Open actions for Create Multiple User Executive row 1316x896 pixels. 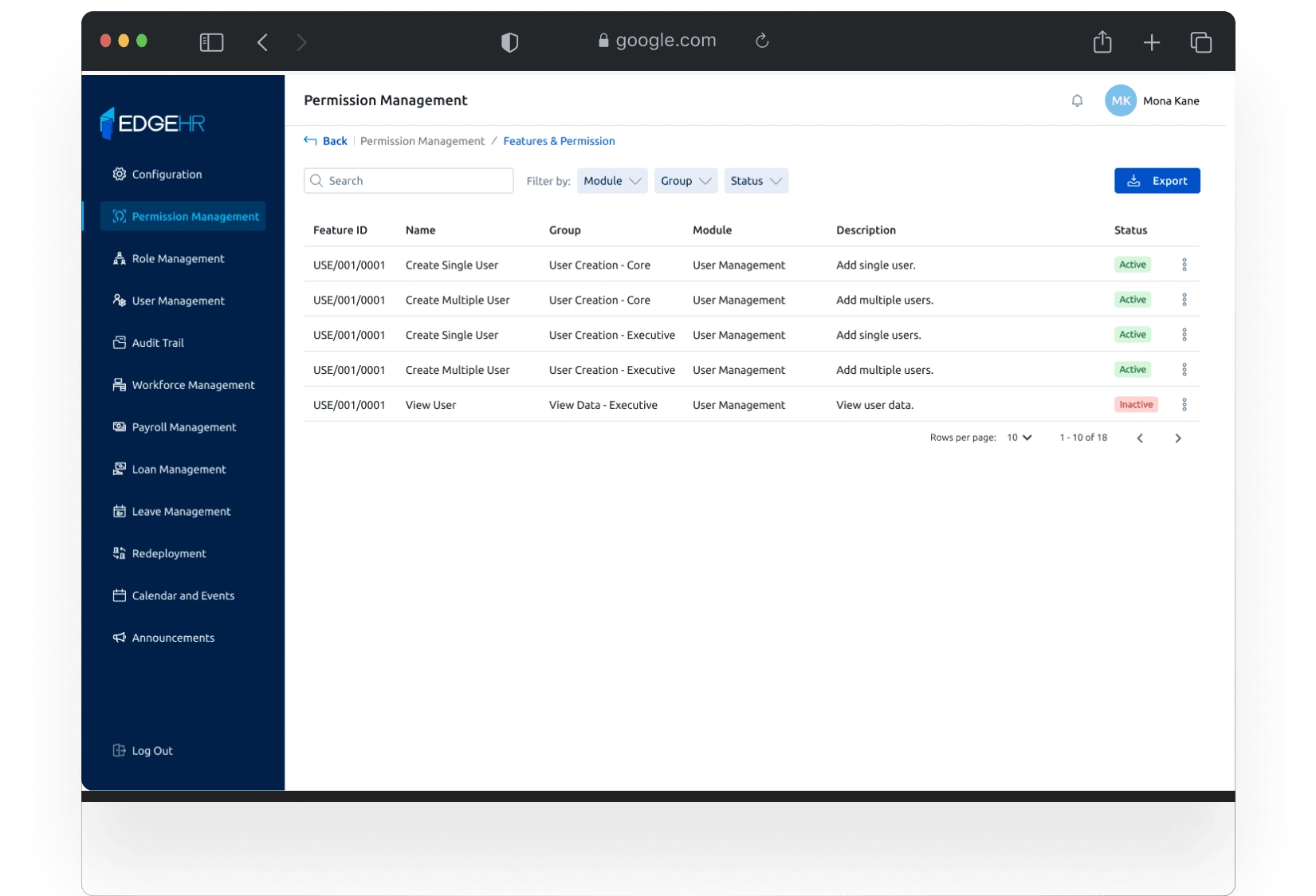point(1184,370)
